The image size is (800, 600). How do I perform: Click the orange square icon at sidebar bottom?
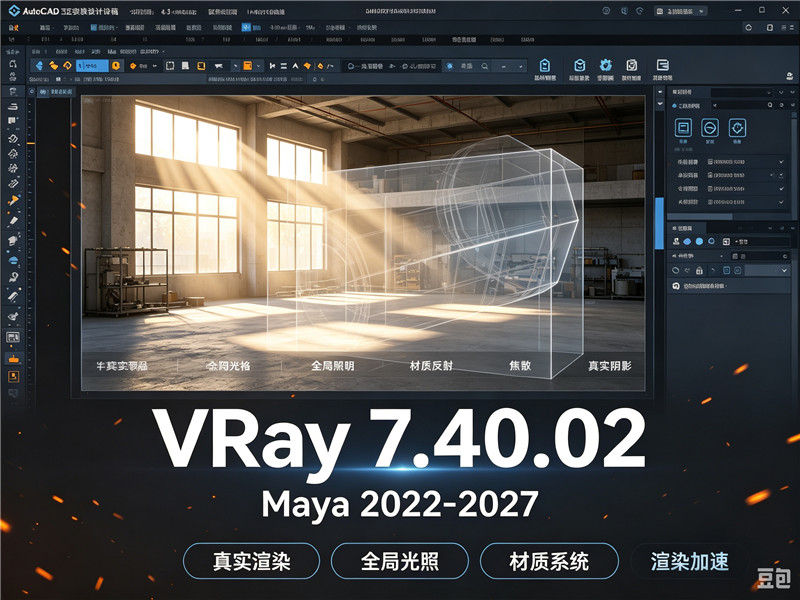pyautogui.click(x=13, y=377)
